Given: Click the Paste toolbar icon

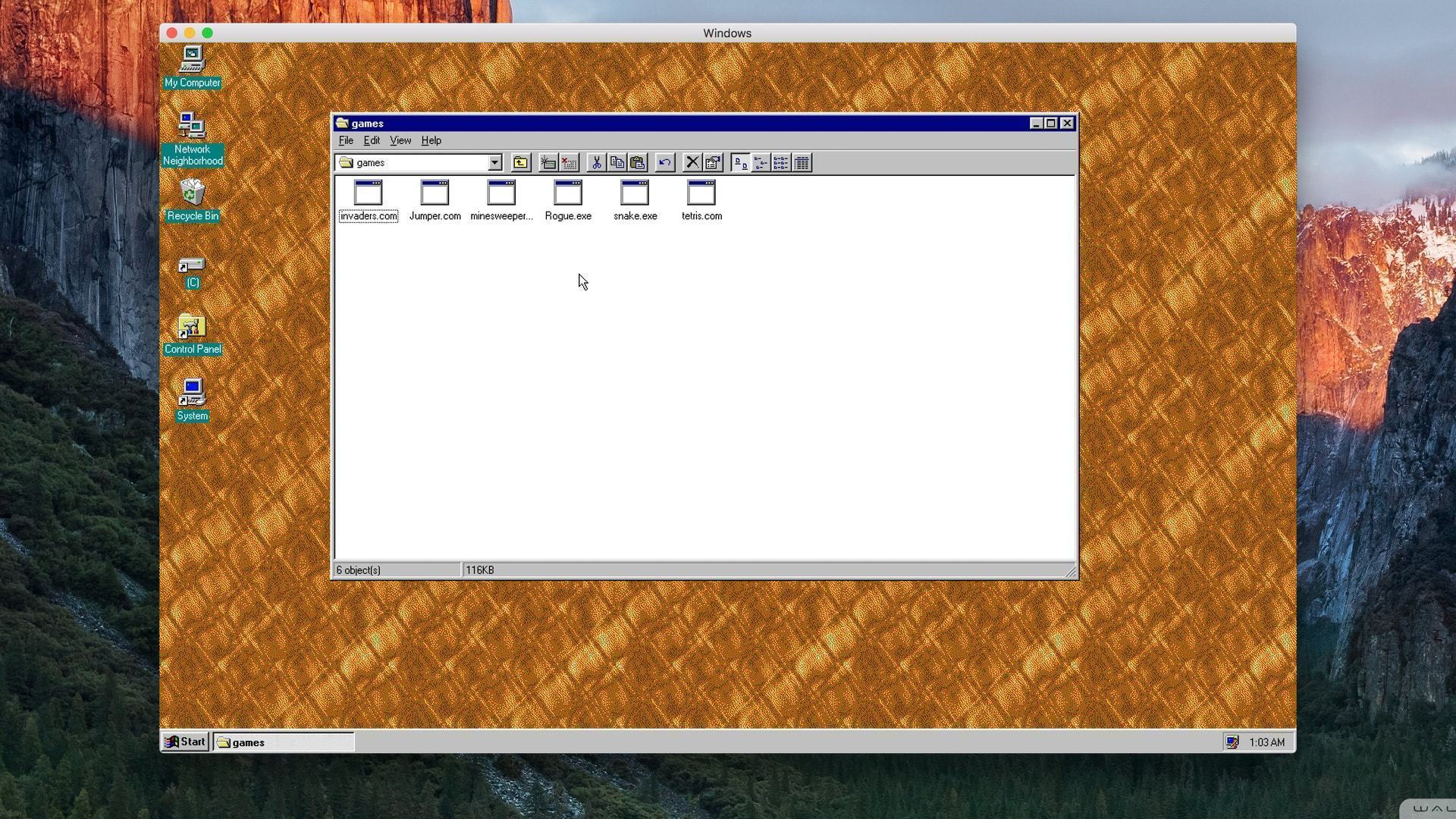Looking at the screenshot, I should [638, 162].
